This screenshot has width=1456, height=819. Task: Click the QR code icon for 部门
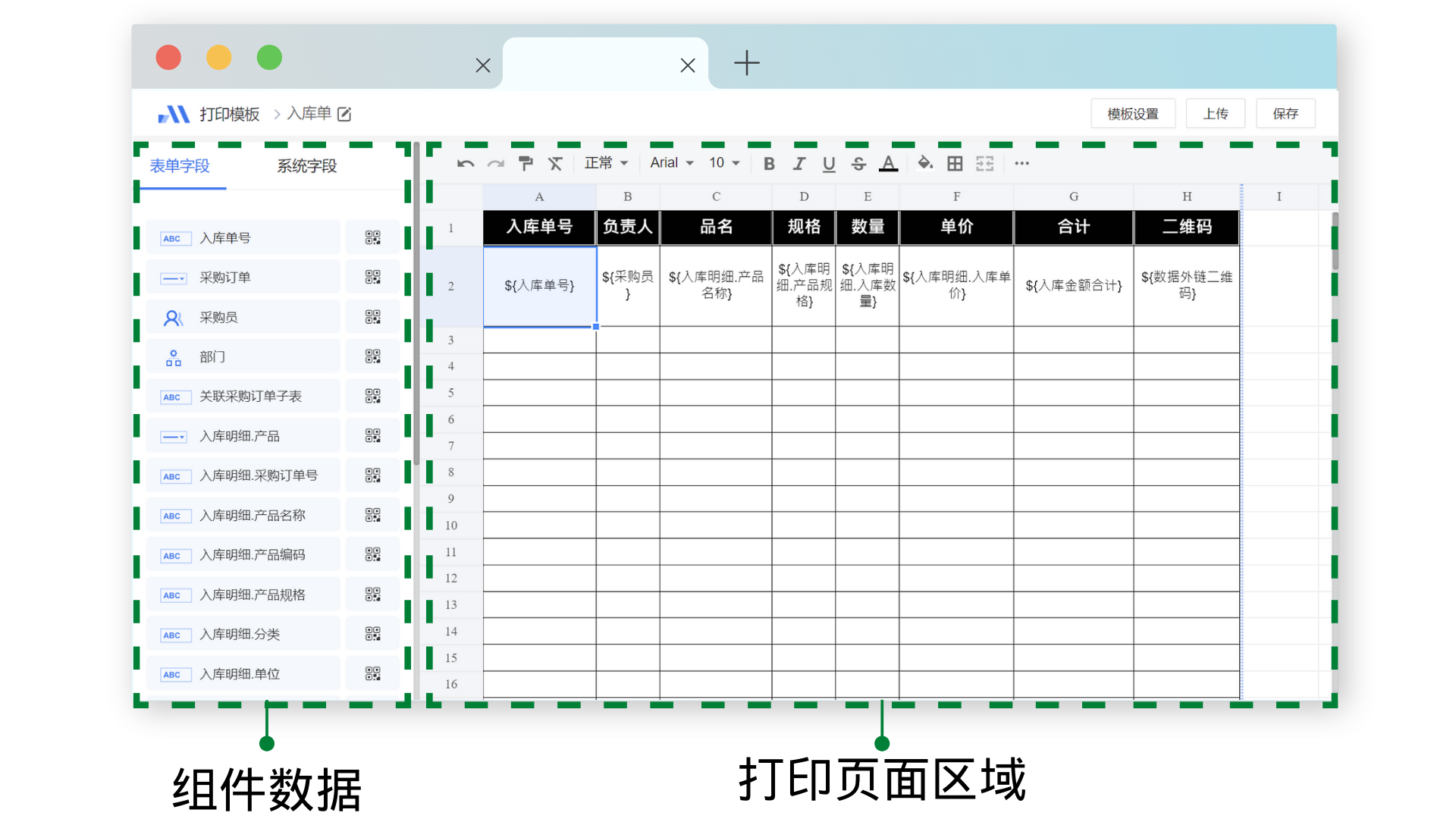(372, 356)
